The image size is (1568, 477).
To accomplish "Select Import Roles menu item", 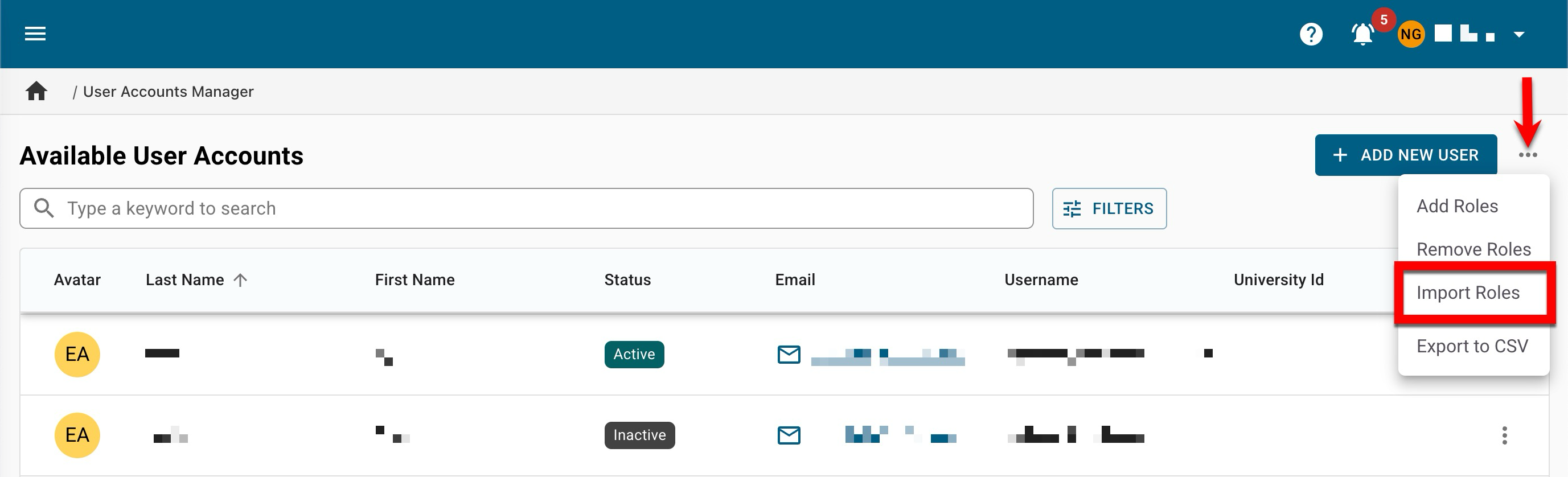I will pyautogui.click(x=1468, y=293).
